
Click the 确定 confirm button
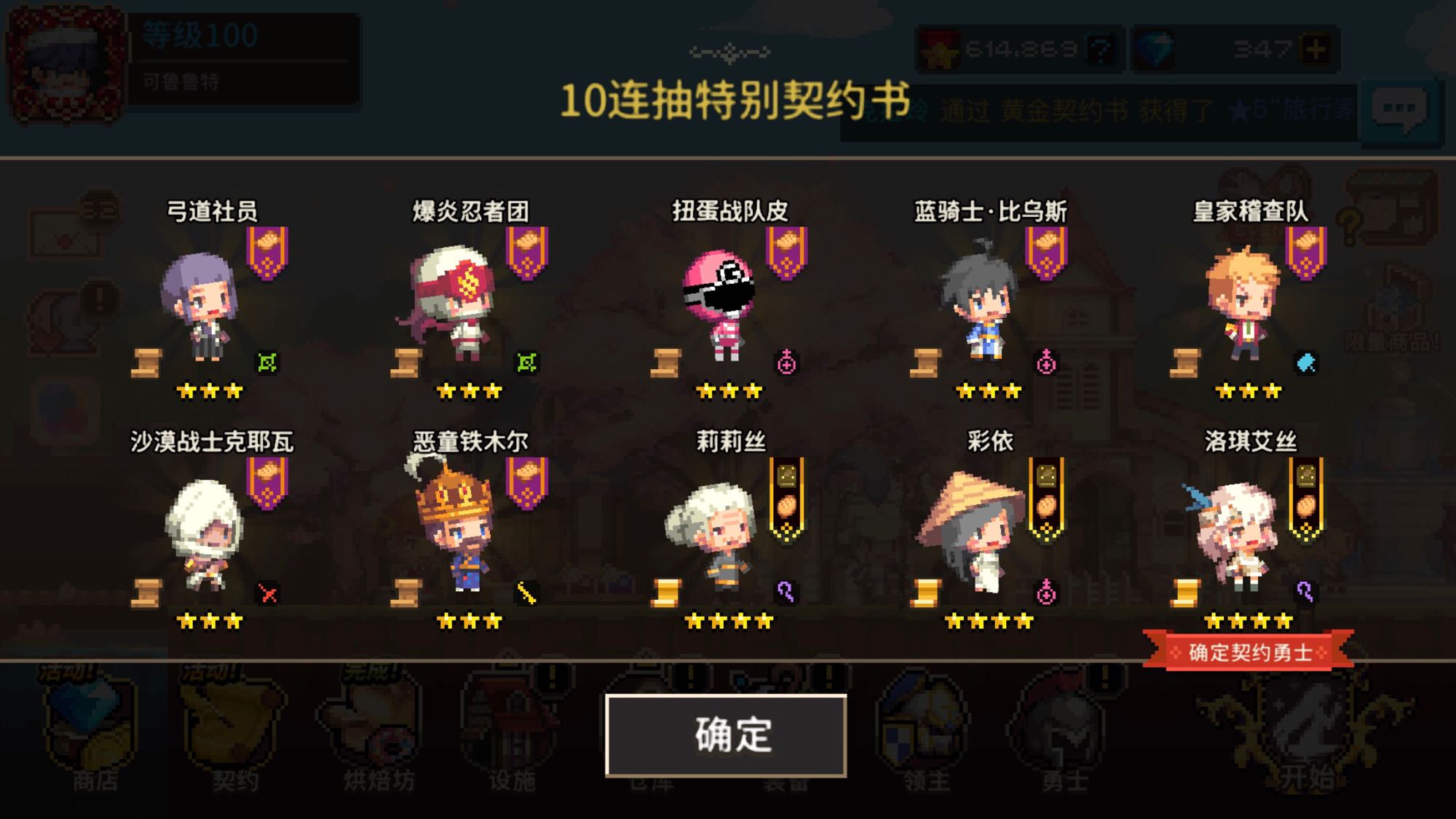(x=726, y=735)
